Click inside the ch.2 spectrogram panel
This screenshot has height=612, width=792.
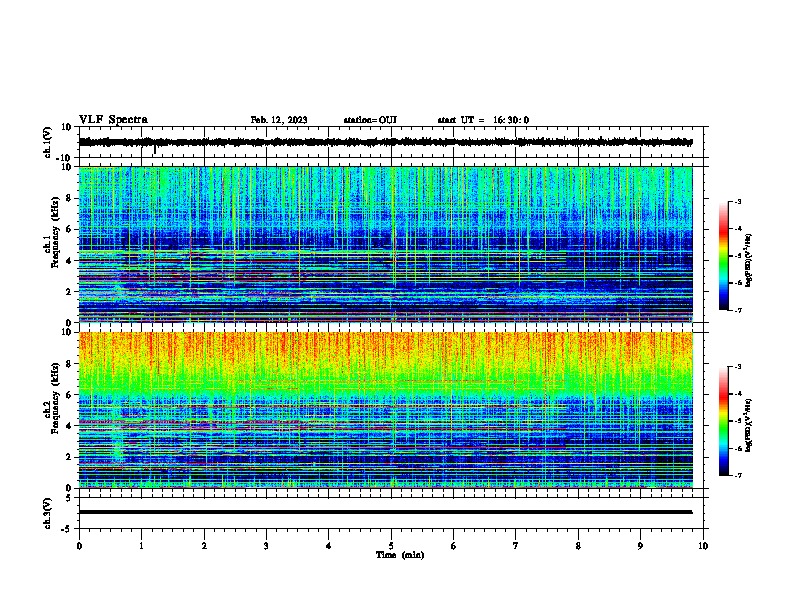tap(385, 410)
